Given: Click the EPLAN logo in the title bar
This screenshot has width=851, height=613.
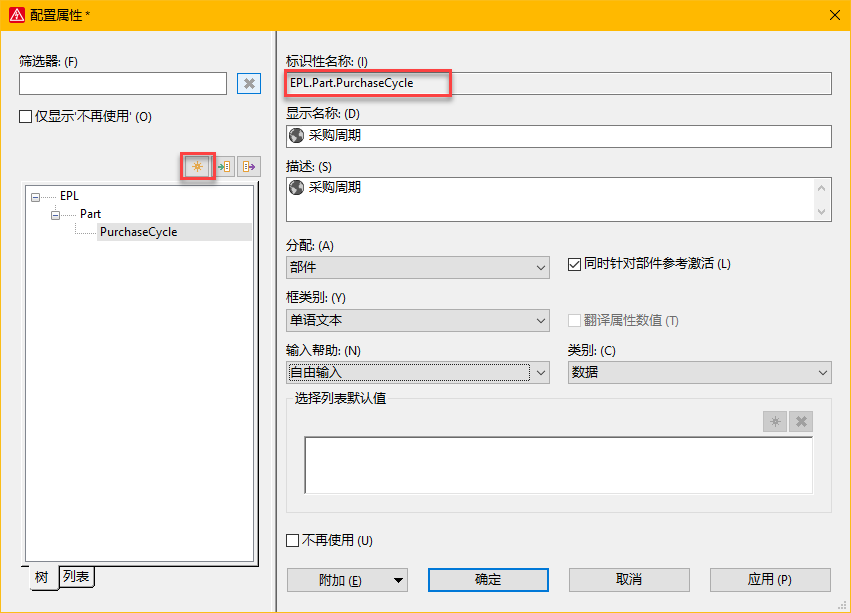Looking at the screenshot, I should (17, 15).
